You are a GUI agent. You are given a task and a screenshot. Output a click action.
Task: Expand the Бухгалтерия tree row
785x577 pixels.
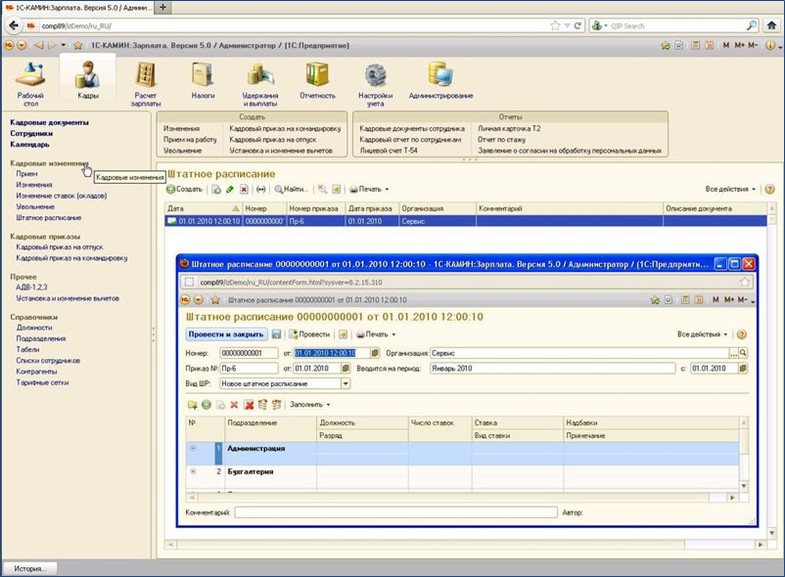coord(193,470)
